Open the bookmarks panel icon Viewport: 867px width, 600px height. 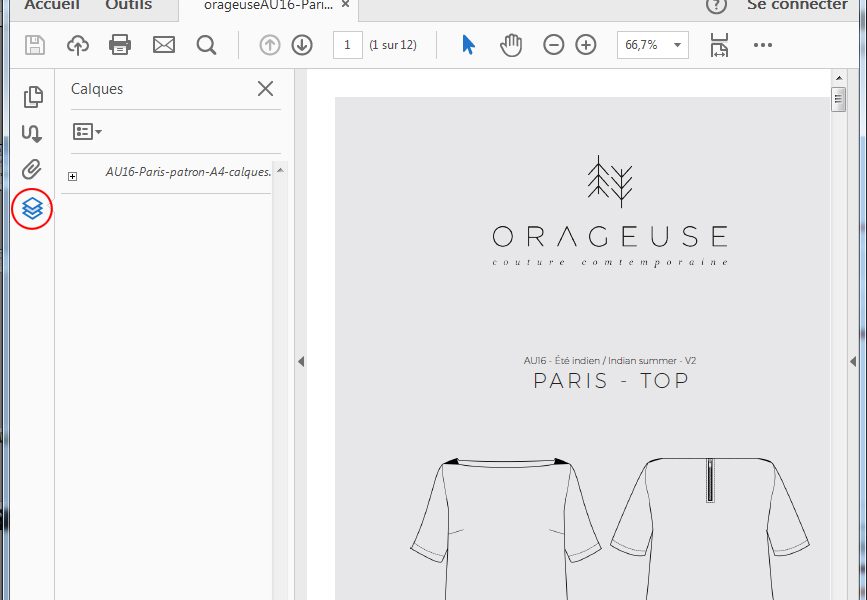(x=32, y=133)
